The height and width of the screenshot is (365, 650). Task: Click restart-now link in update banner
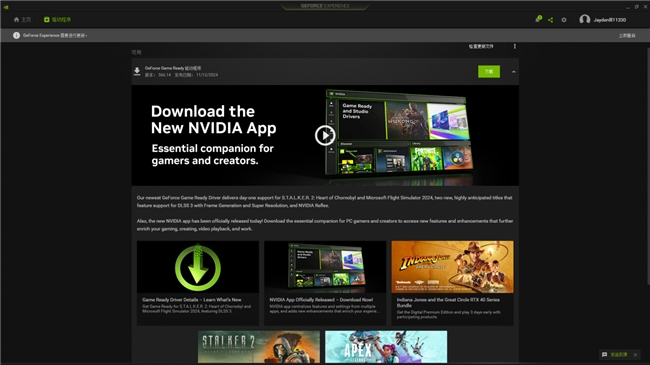(x=627, y=36)
